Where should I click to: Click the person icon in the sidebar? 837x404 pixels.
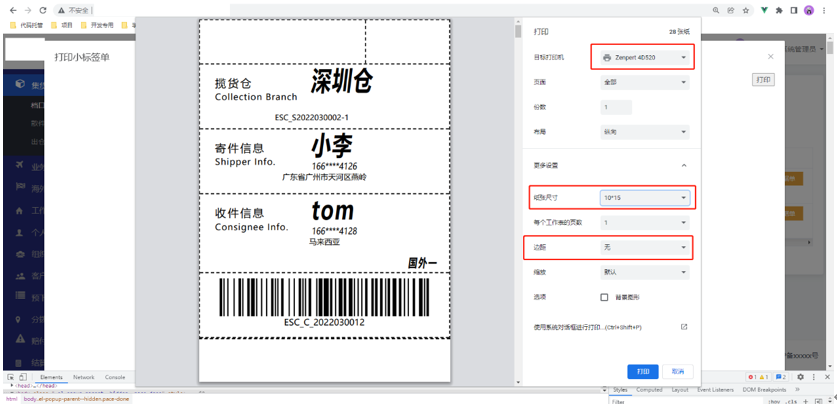coord(20,233)
